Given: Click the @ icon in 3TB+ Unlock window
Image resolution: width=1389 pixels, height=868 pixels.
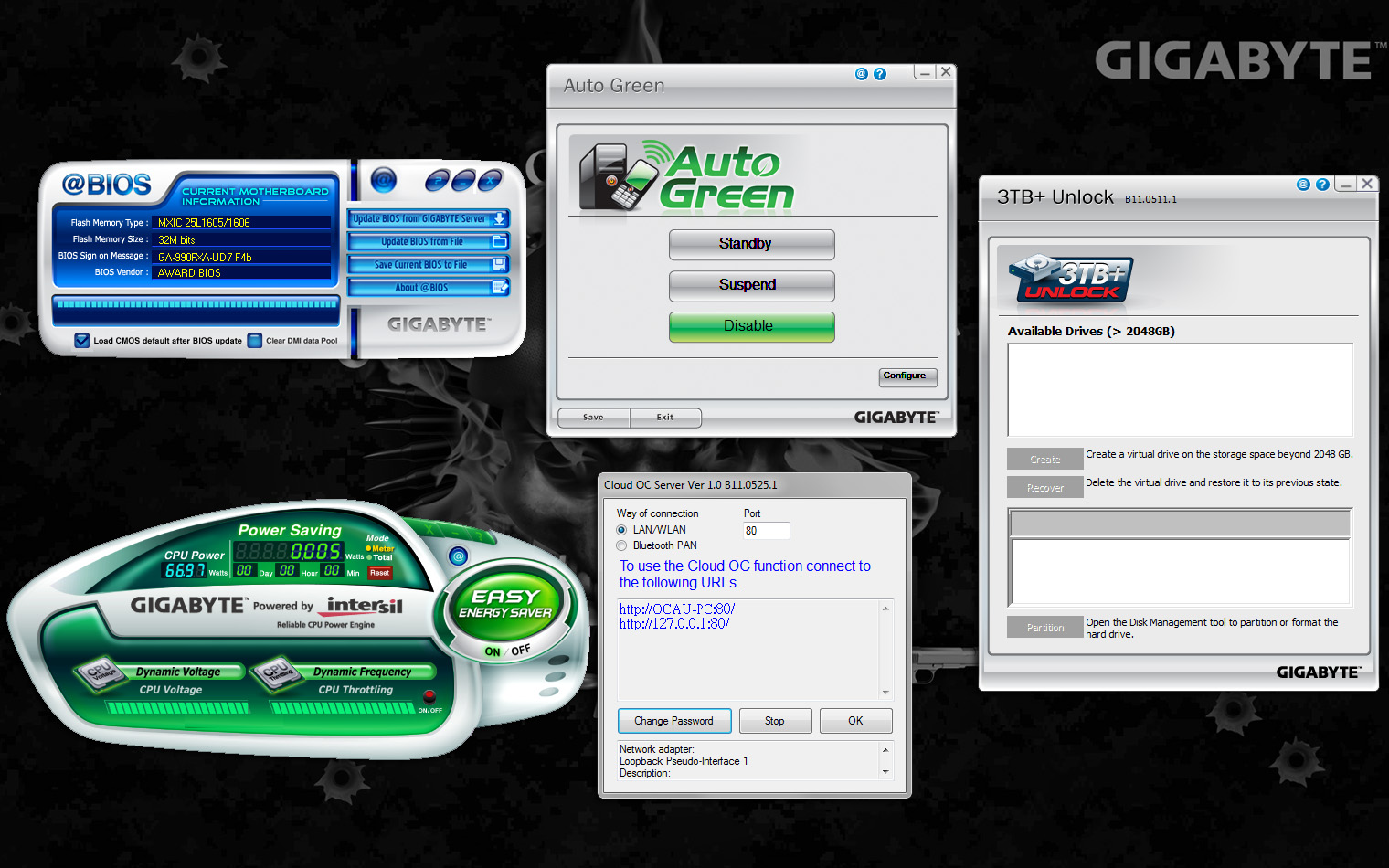Looking at the screenshot, I should point(1303,185).
